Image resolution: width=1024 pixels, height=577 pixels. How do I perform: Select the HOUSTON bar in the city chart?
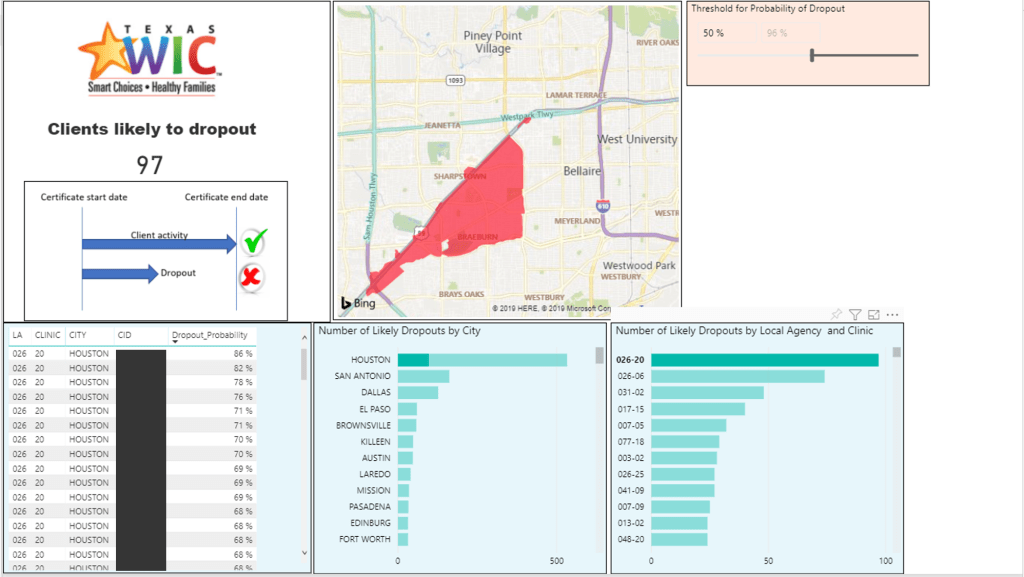point(482,360)
